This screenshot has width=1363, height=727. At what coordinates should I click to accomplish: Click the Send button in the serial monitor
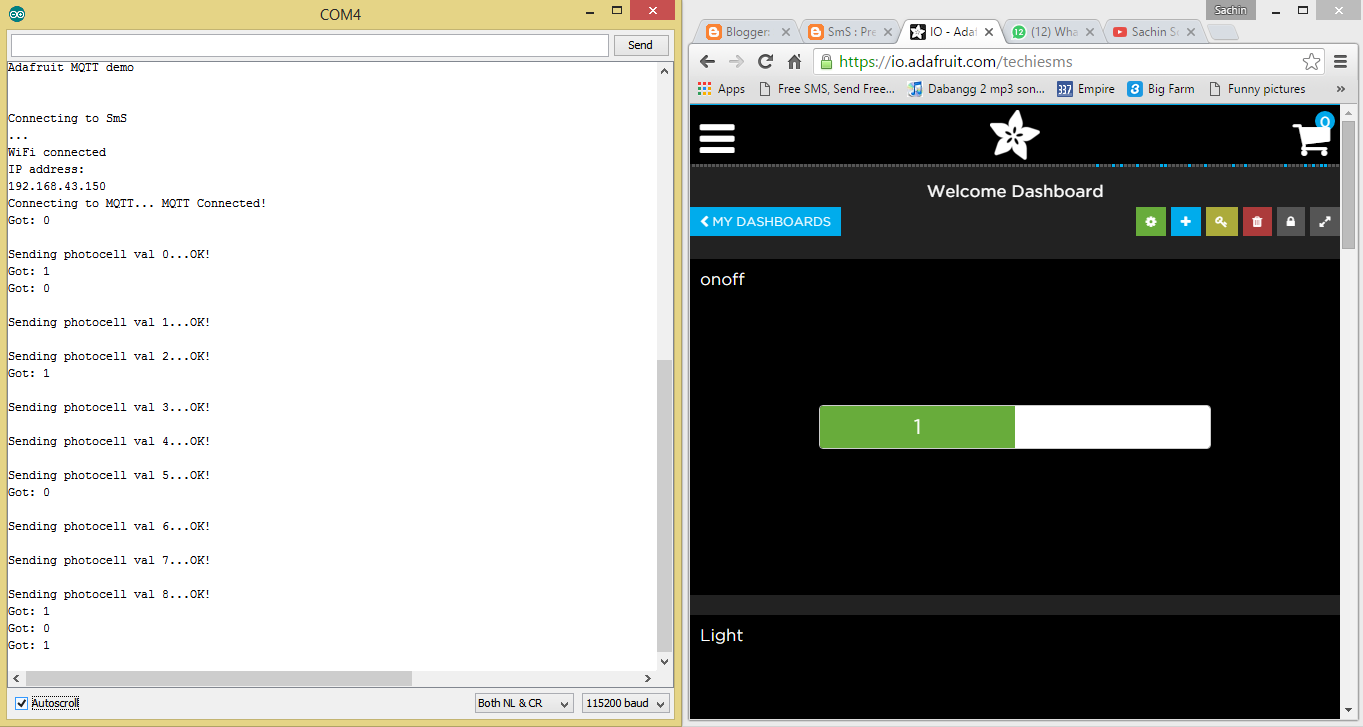point(640,45)
